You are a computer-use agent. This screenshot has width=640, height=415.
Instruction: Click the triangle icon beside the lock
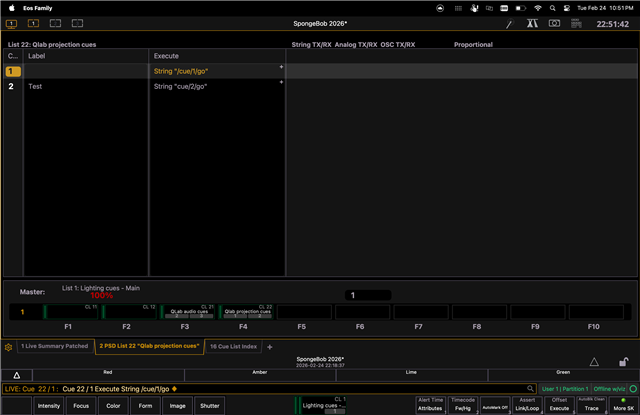point(594,362)
